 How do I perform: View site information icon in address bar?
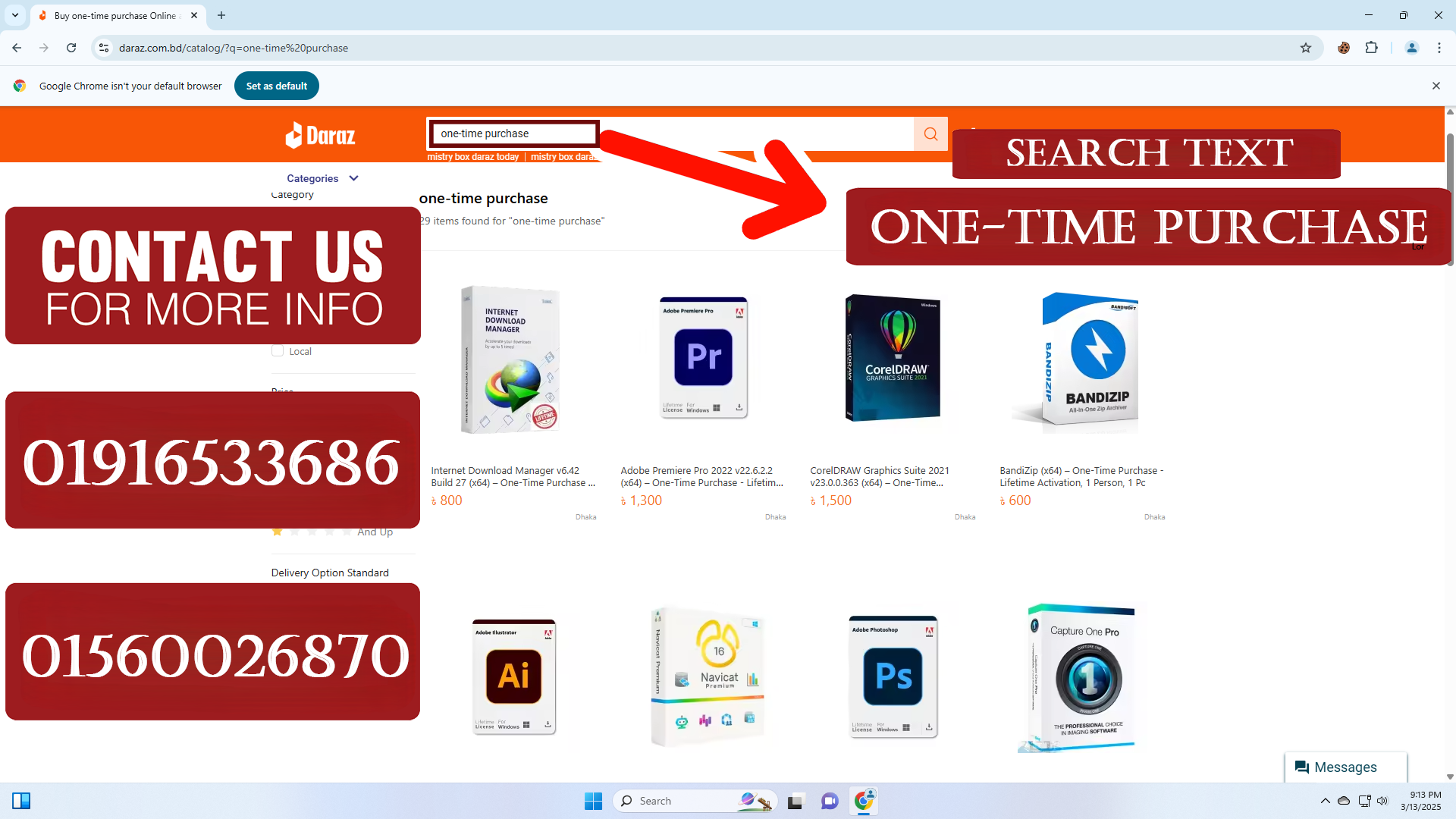coord(104,48)
